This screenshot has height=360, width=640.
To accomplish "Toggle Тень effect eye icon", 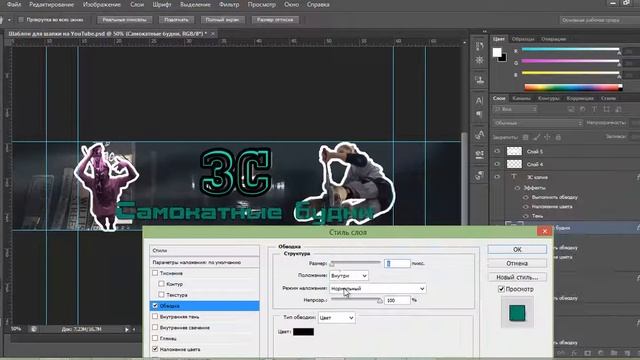I will click(526, 216).
